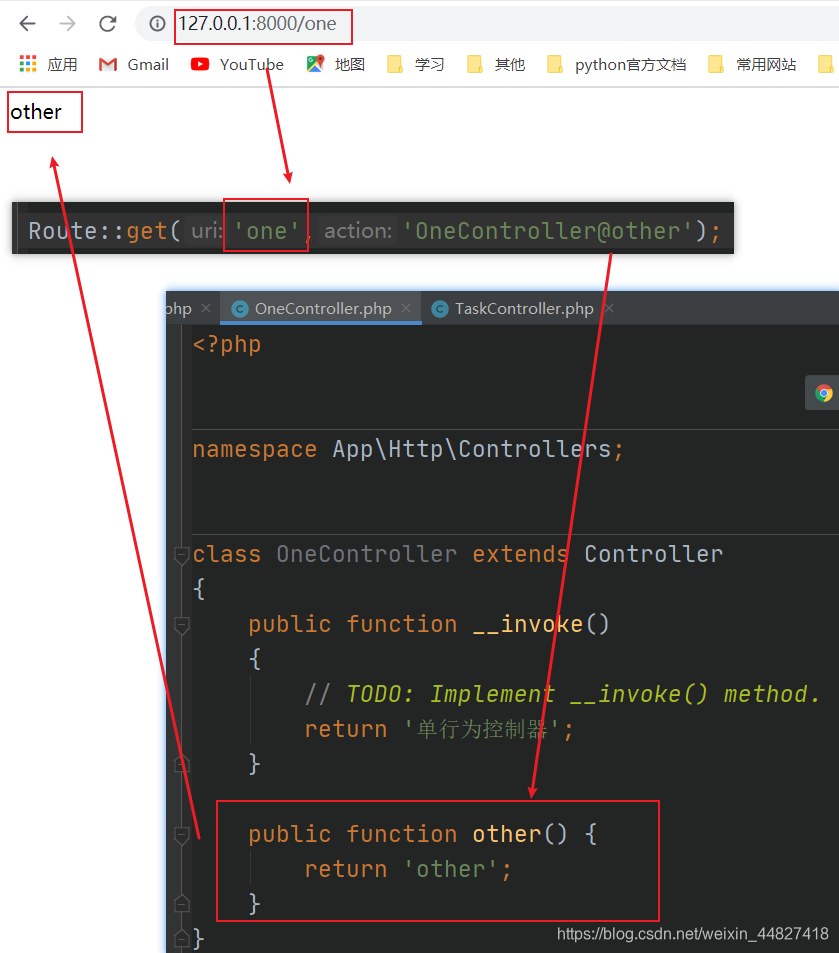
Task: Open the Apps grid icon in bookmarks bar
Action: pyautogui.click(x=28, y=64)
